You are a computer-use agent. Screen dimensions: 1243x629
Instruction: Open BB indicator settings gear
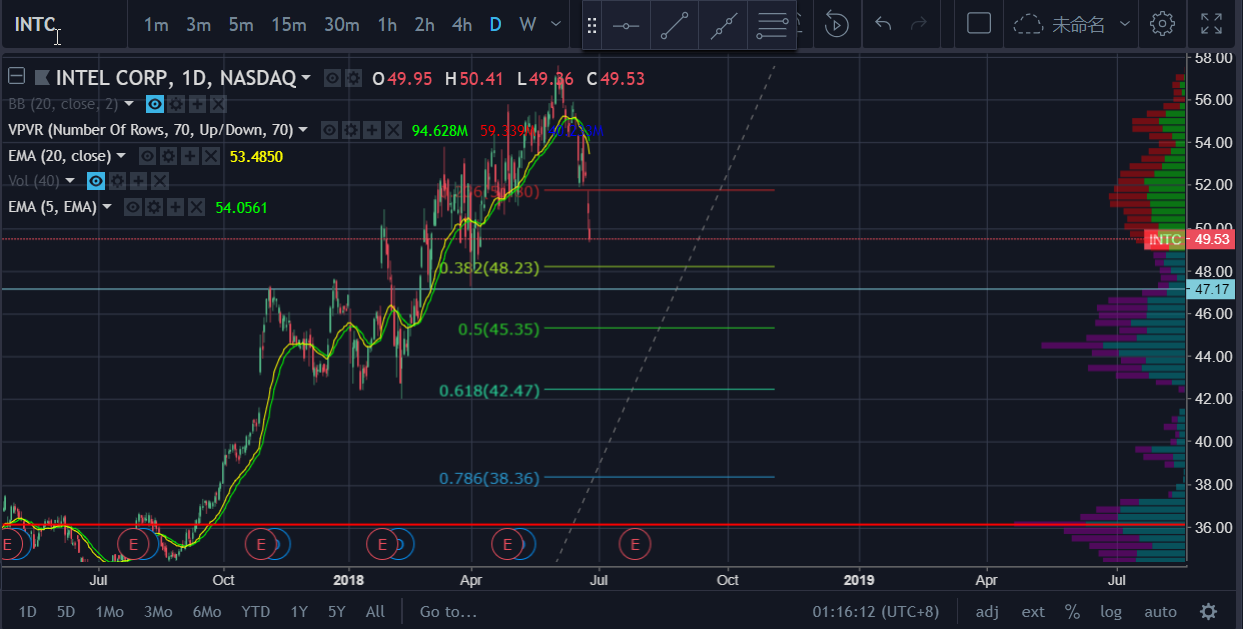(x=176, y=104)
